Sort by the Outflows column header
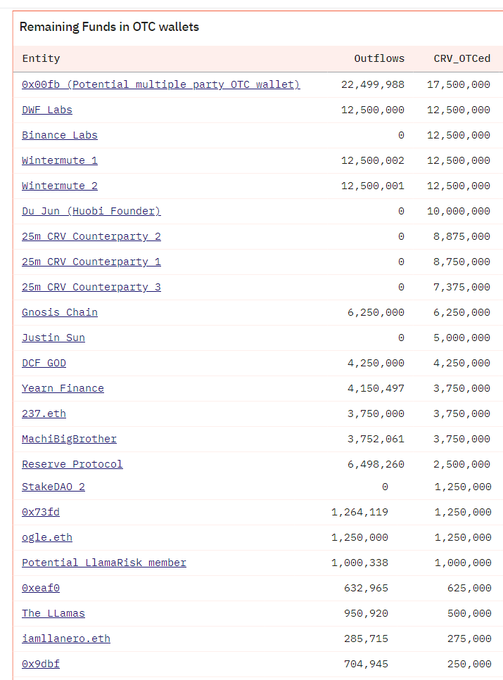The image size is (503, 680). coord(379,59)
